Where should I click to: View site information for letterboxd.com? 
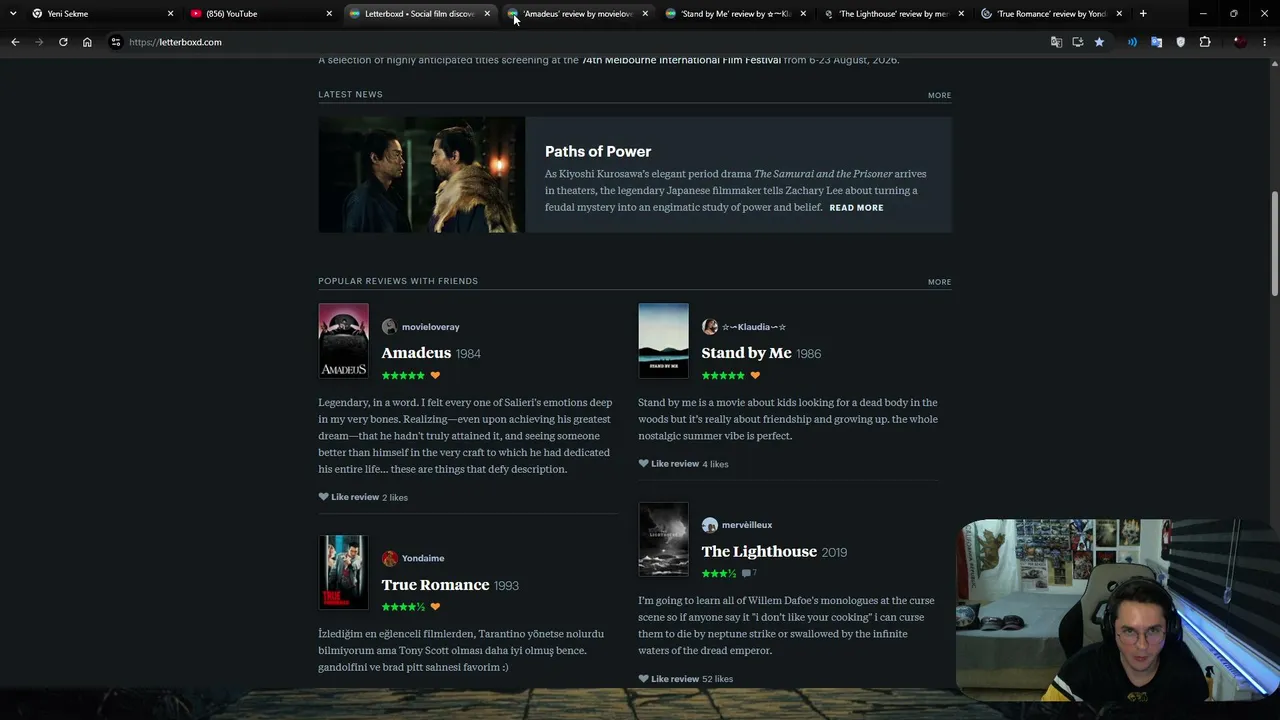[116, 42]
